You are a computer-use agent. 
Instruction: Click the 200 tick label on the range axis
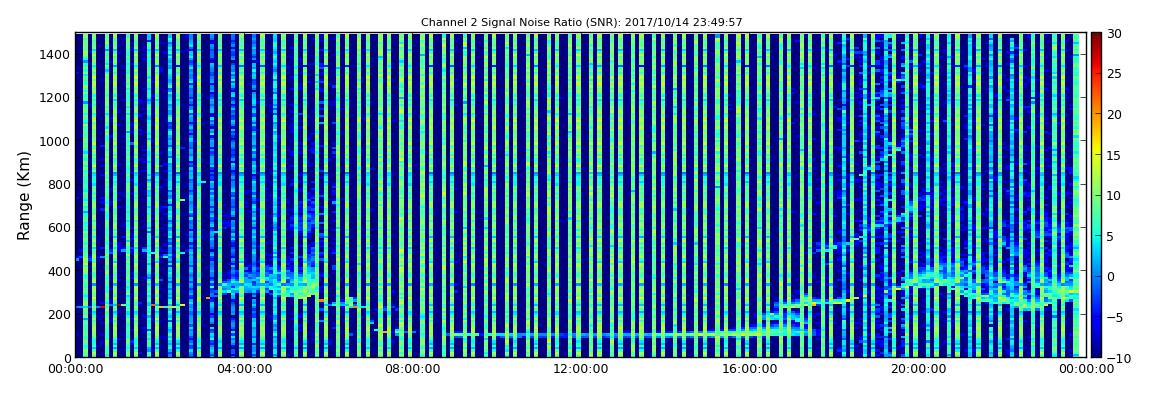point(59,315)
